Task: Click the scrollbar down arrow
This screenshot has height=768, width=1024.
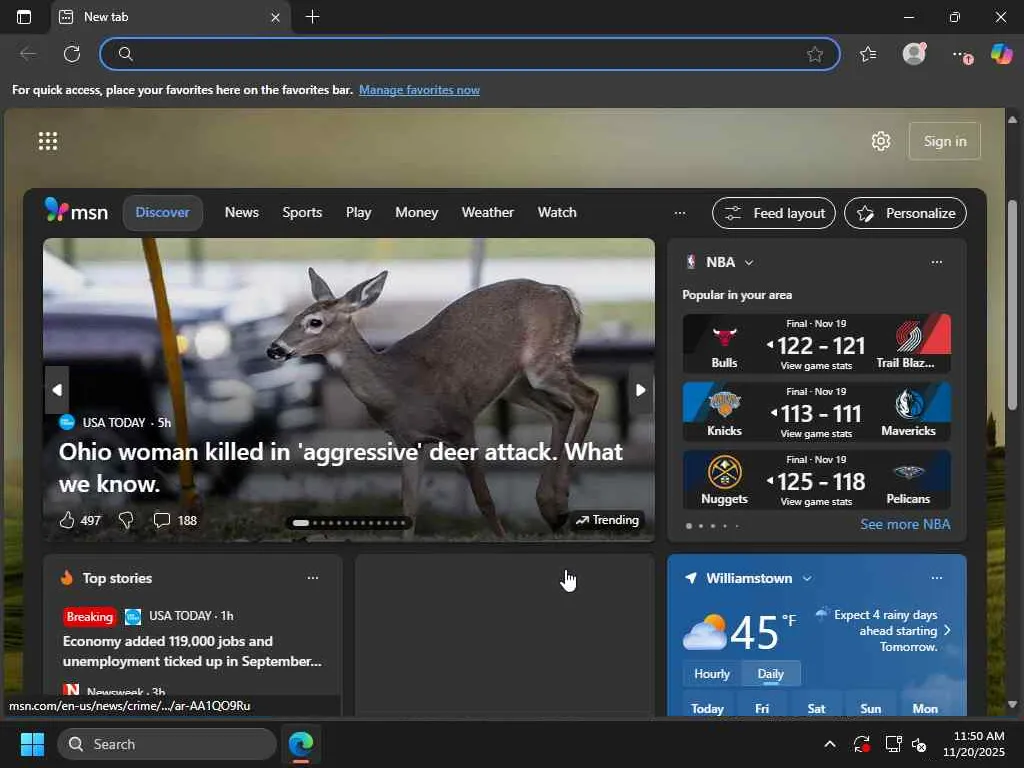Action: coord(1012,705)
